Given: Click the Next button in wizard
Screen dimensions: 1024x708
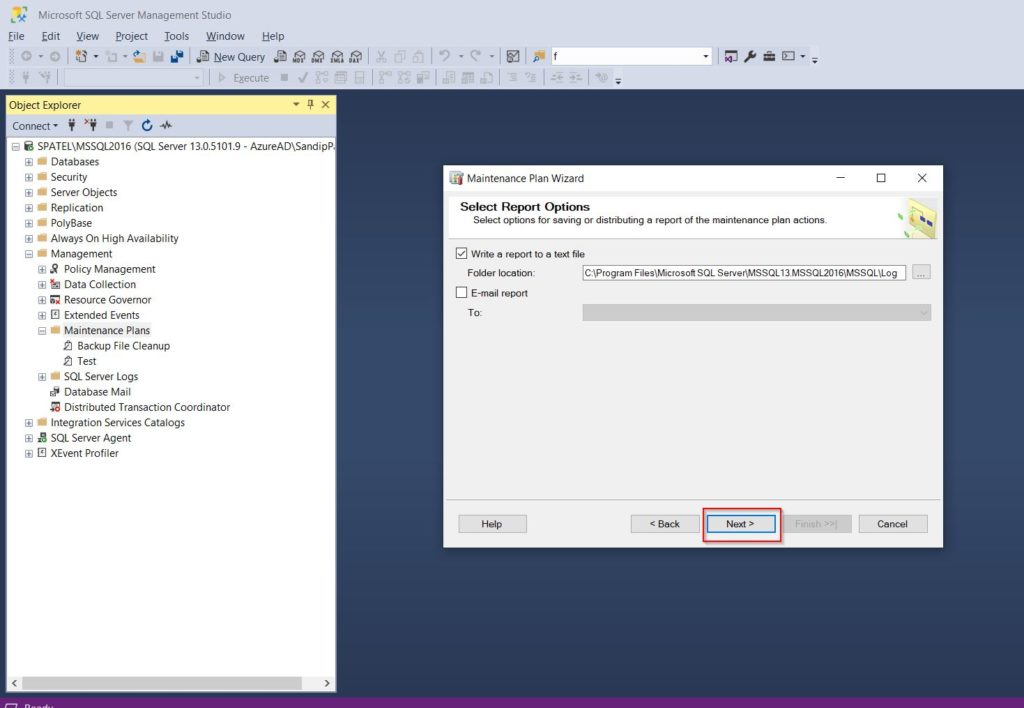Looking at the screenshot, I should pyautogui.click(x=741, y=524).
